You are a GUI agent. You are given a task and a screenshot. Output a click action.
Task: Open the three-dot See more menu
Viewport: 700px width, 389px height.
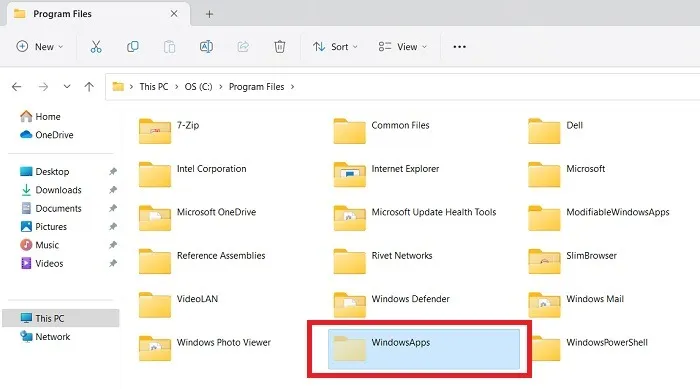coord(459,46)
